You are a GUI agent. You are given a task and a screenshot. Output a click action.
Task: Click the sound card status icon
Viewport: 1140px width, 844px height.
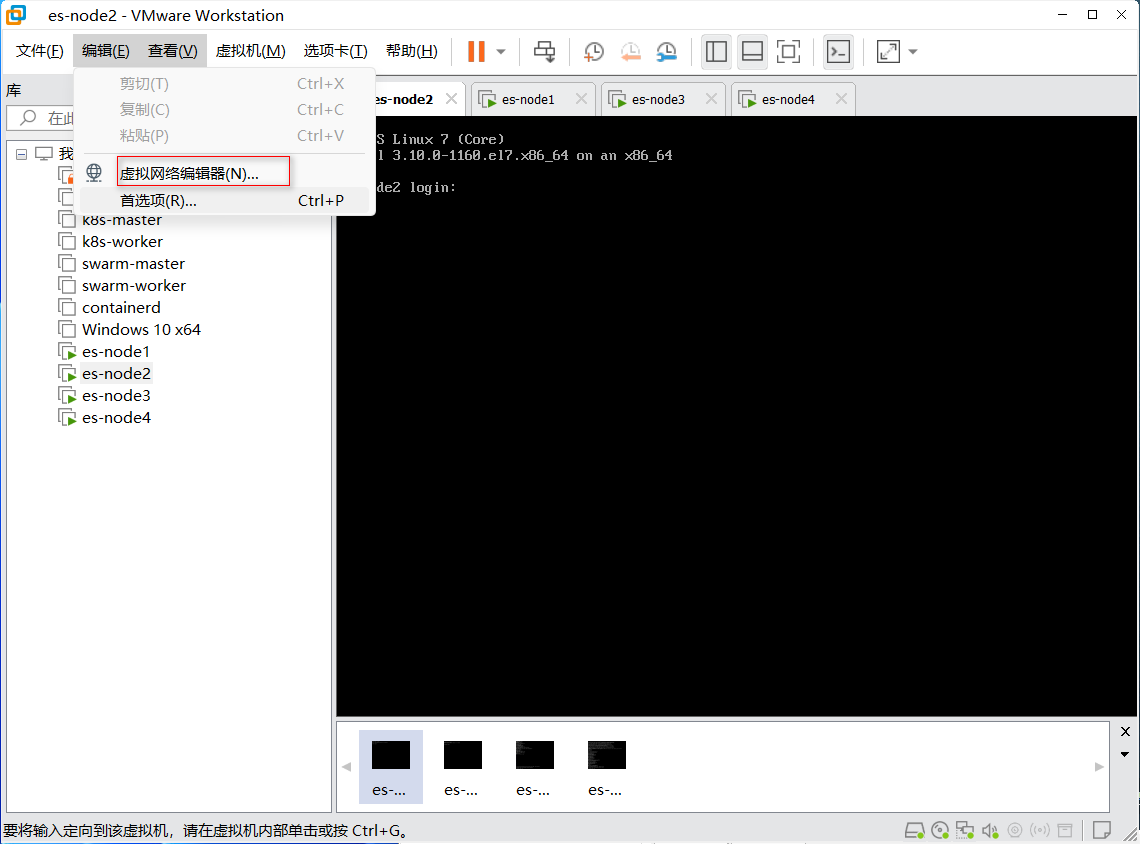990,830
